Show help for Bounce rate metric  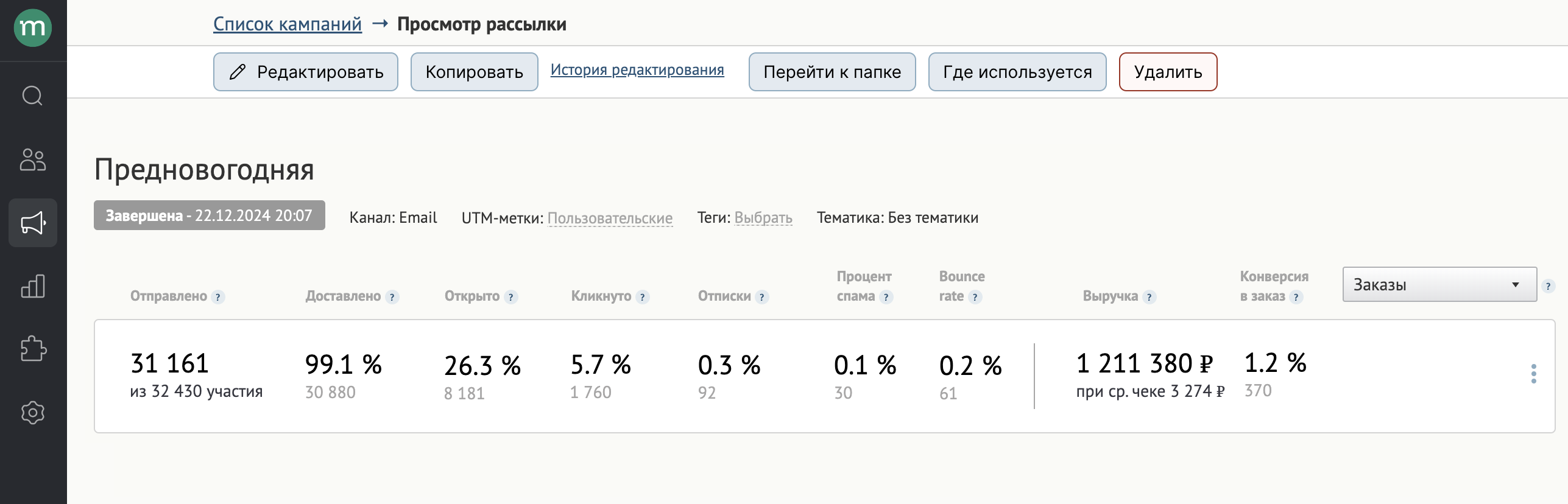975,297
